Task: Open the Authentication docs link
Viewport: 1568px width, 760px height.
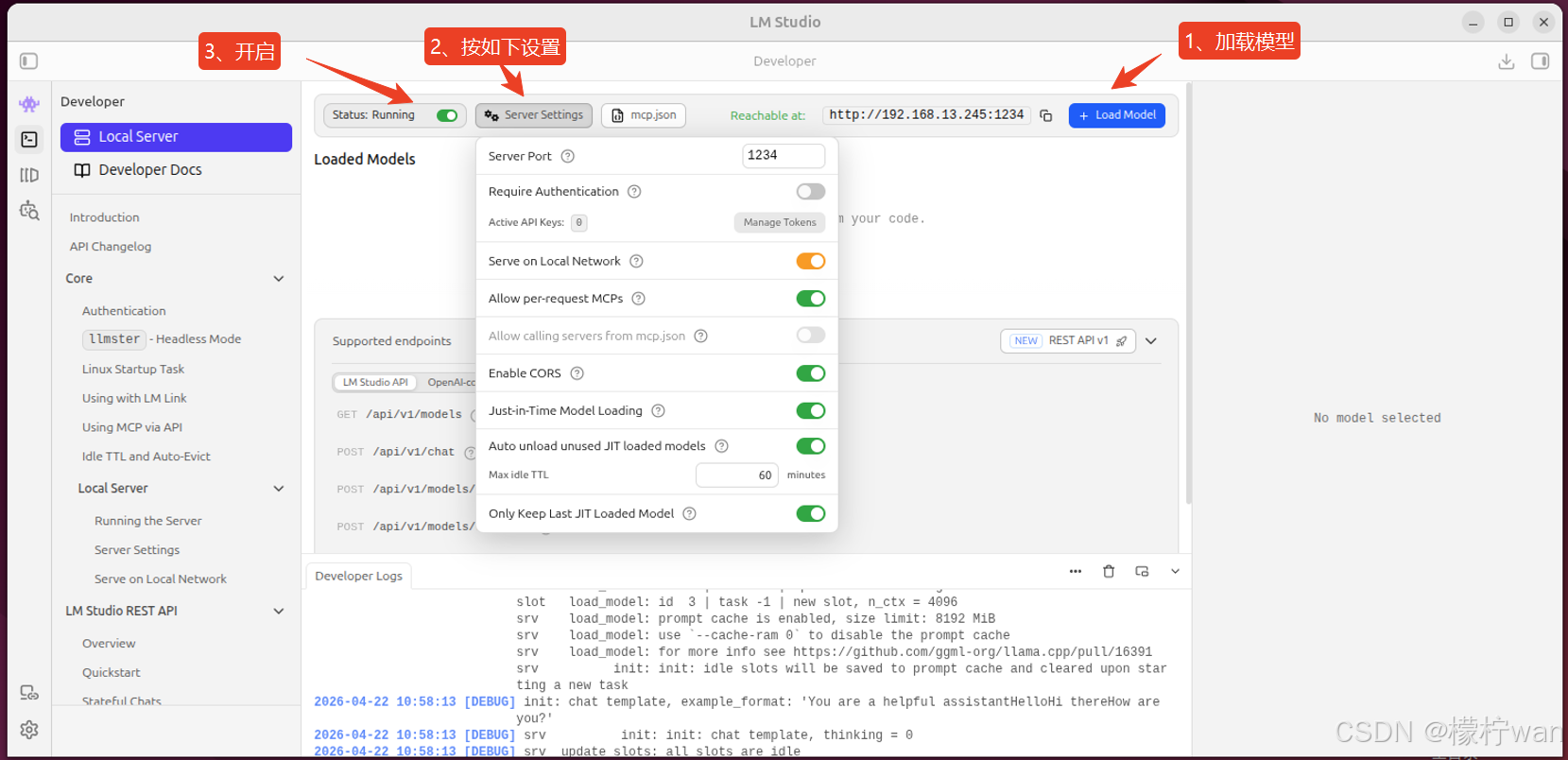Action: point(124,311)
